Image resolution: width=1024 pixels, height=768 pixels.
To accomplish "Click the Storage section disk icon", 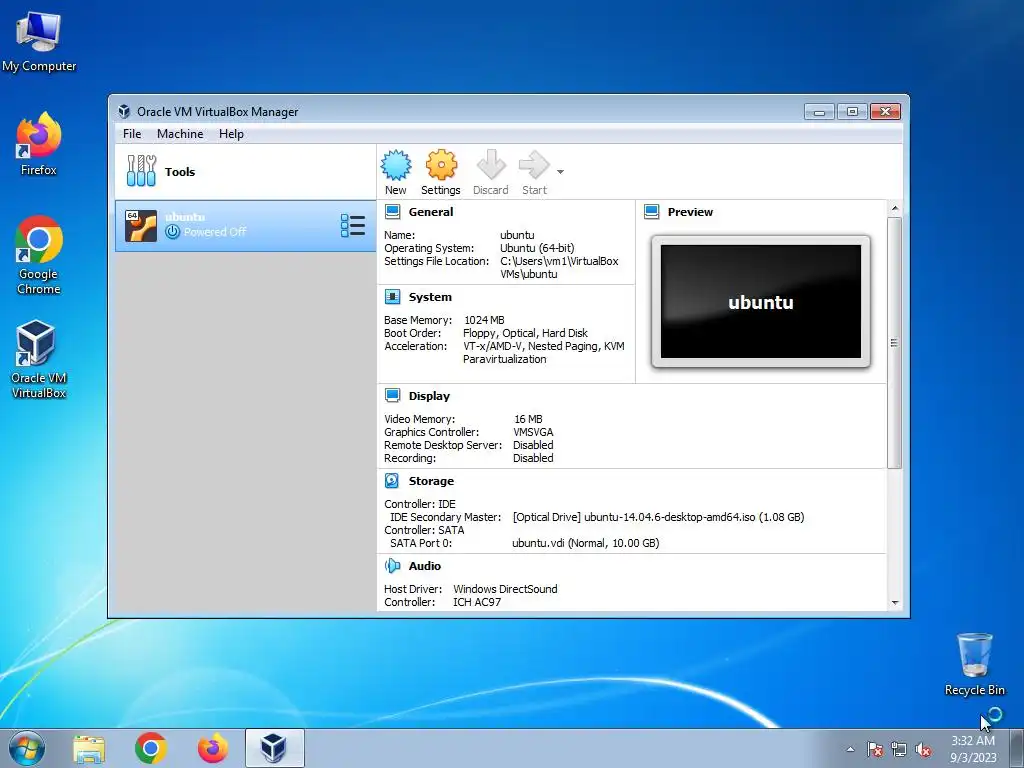I will click(392, 481).
